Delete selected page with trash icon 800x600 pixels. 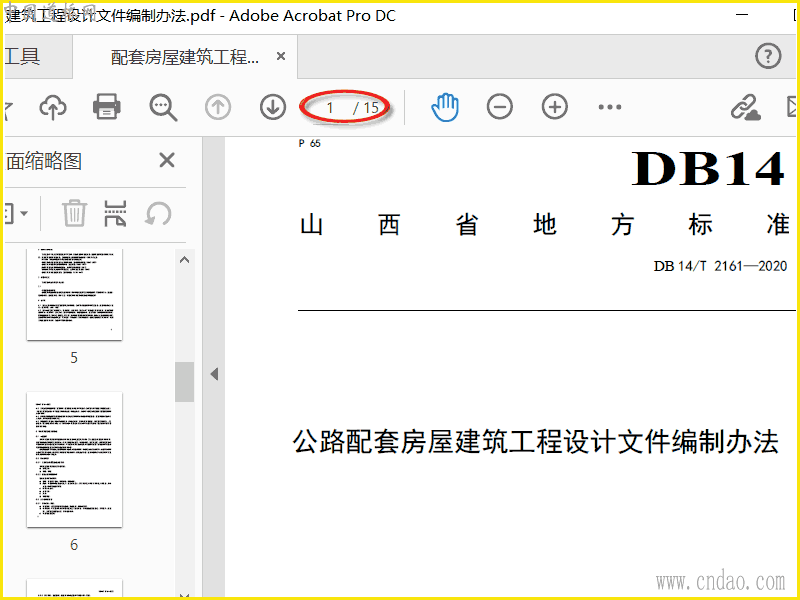74,213
